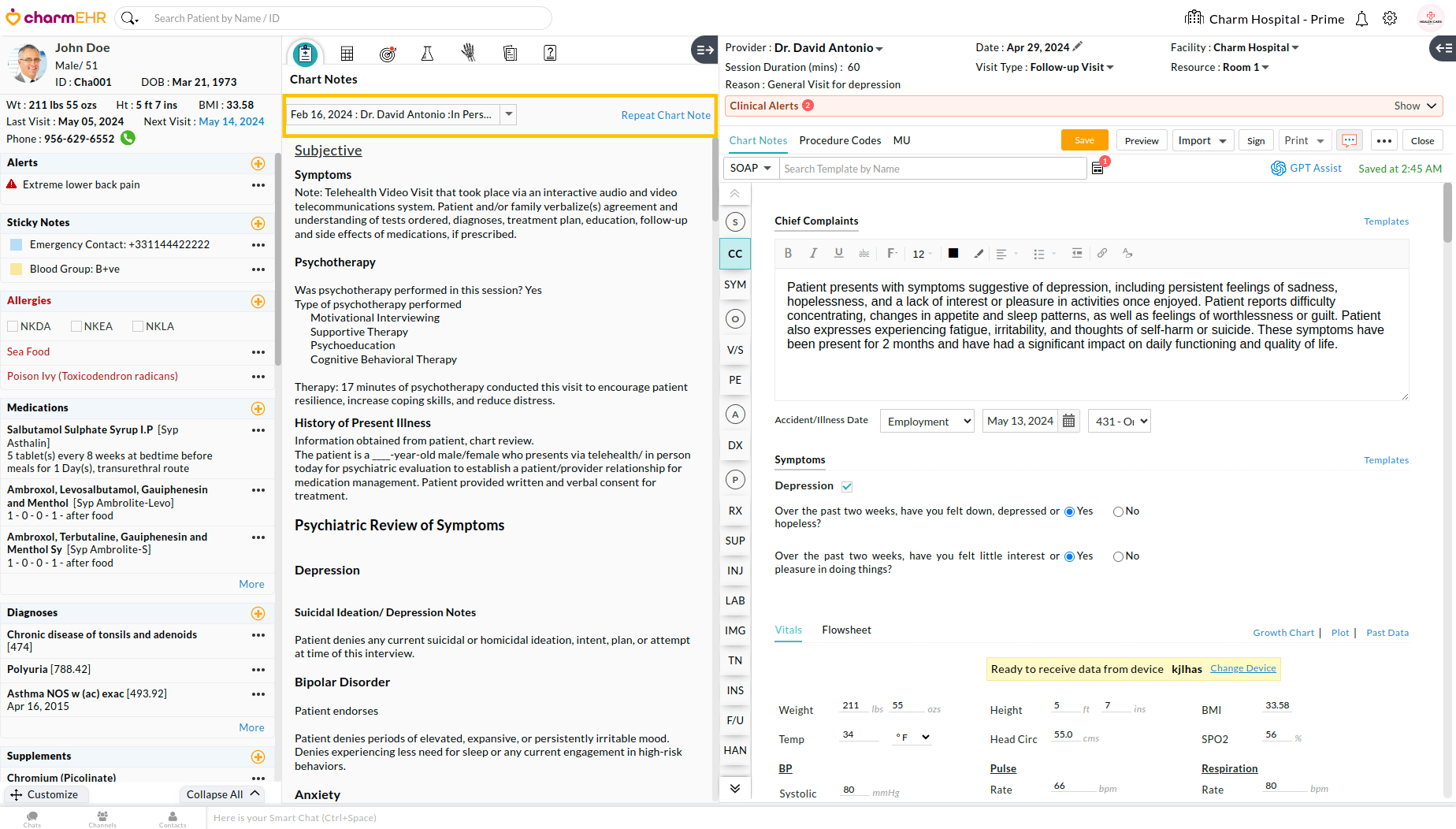Screen dimensions: 1456x829
Task: Add a new alert with plus icon
Action: [258, 163]
